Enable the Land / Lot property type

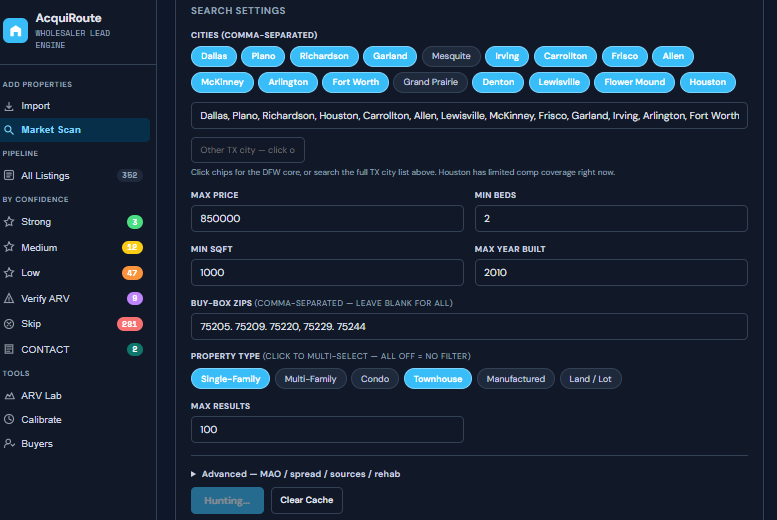click(591, 379)
